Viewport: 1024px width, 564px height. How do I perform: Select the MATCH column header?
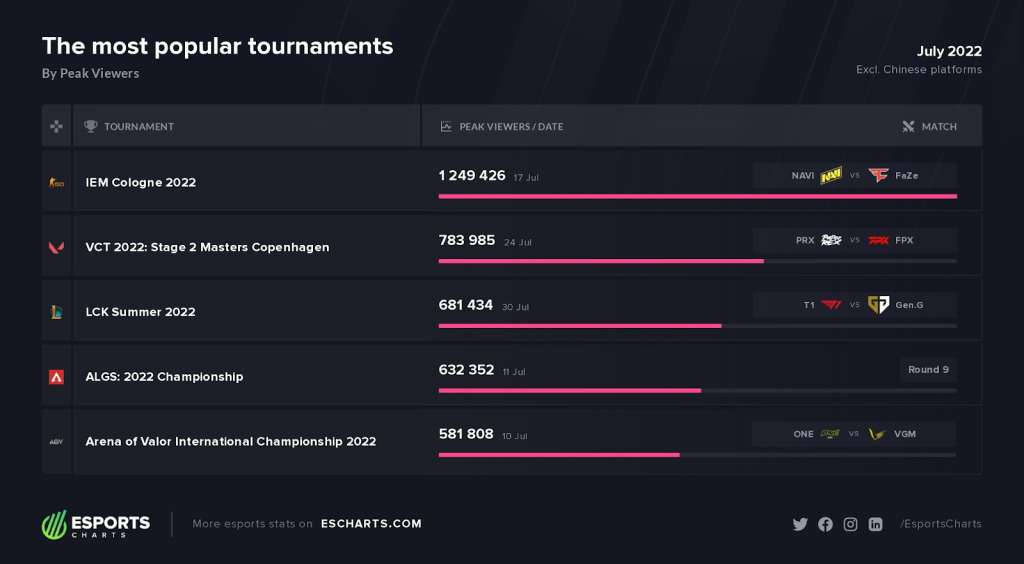pyautogui.click(x=929, y=127)
